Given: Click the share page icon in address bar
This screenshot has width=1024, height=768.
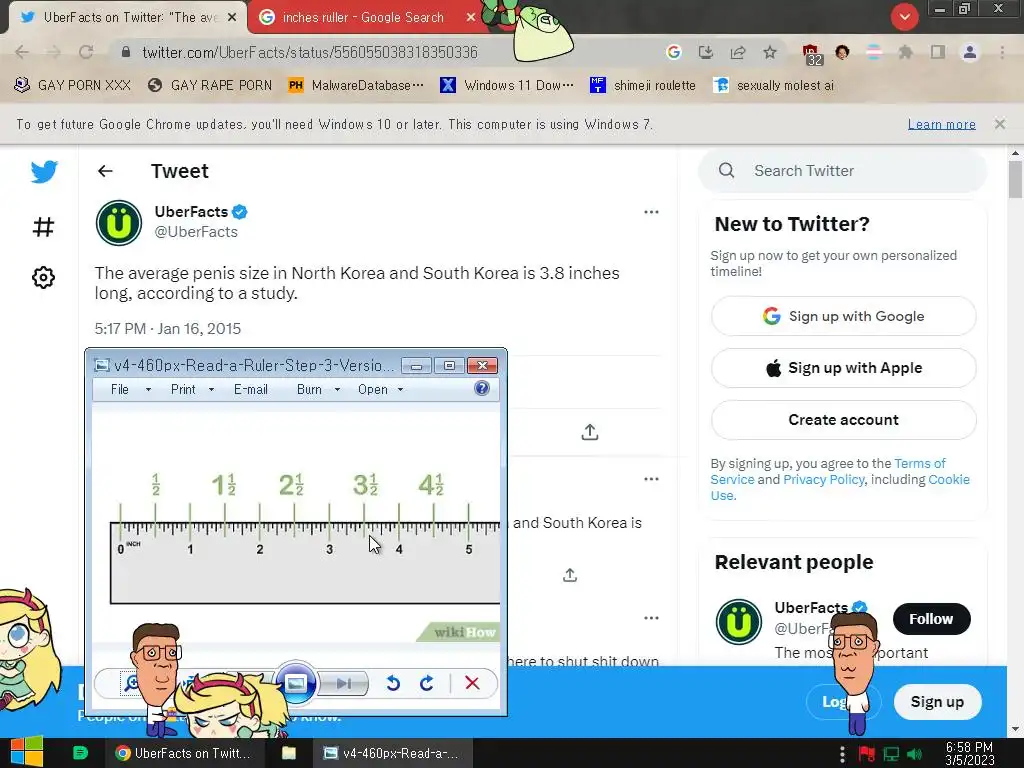Looking at the screenshot, I should (x=738, y=52).
